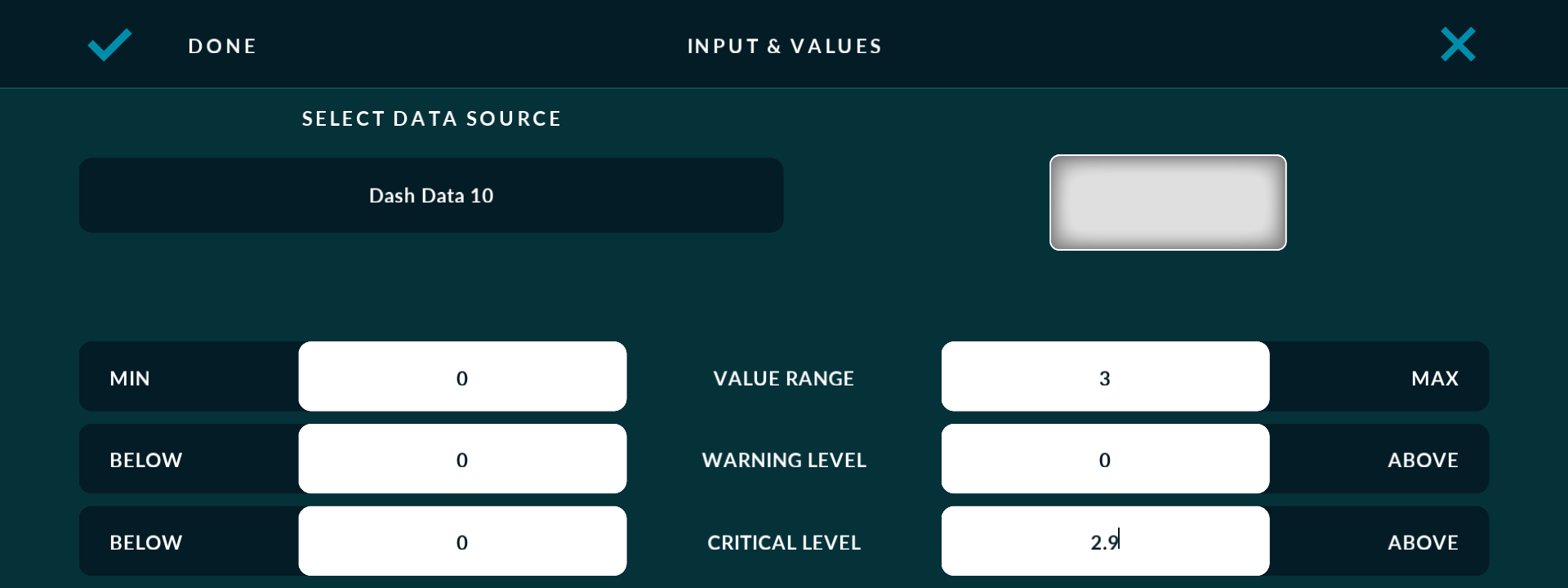Click the WARNING LEVEL label

click(783, 460)
